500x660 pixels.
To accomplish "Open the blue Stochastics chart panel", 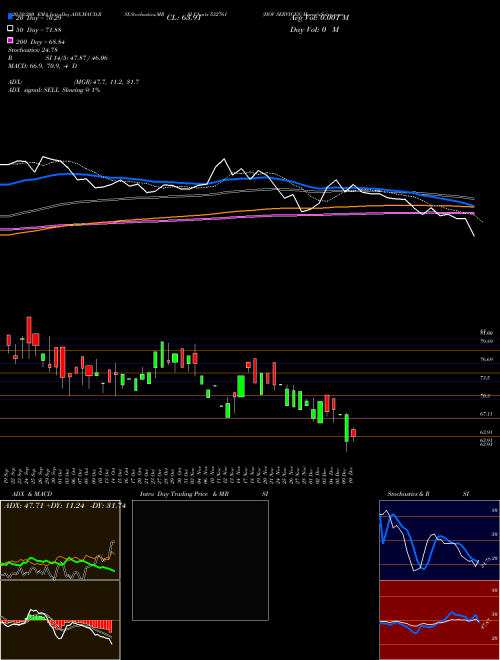I will pos(439,540).
